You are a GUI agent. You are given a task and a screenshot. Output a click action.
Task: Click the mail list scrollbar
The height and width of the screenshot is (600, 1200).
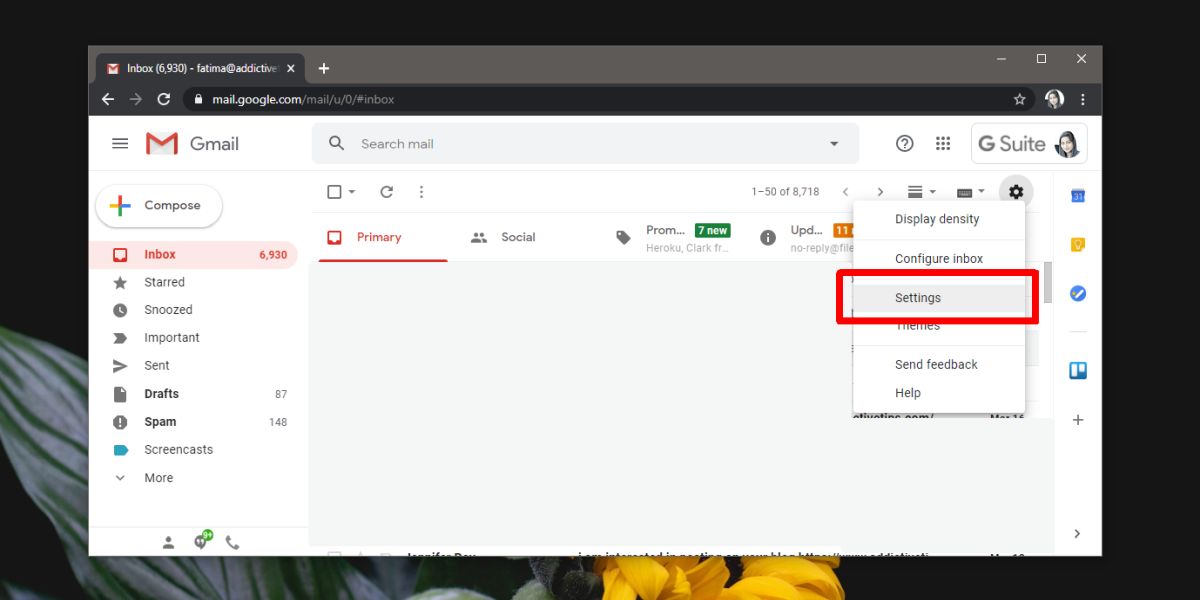(1048, 282)
